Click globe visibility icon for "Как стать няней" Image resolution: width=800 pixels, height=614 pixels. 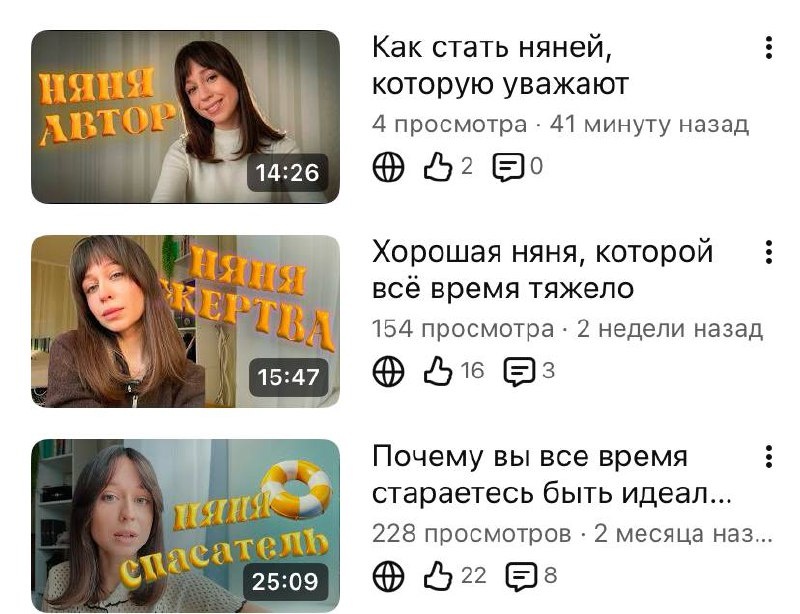388,166
